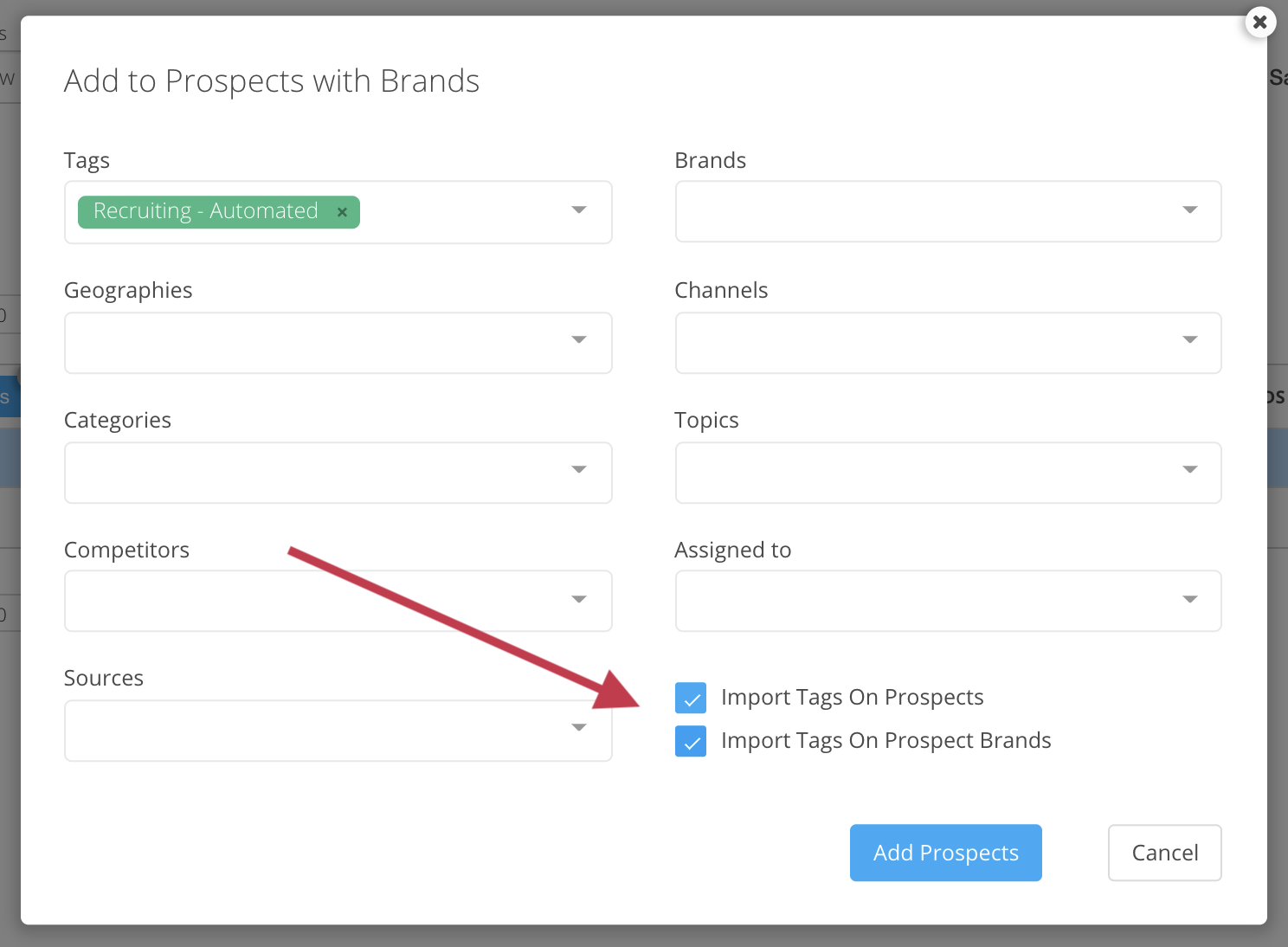Open the Competitors dropdown
1288x947 pixels.
point(338,601)
